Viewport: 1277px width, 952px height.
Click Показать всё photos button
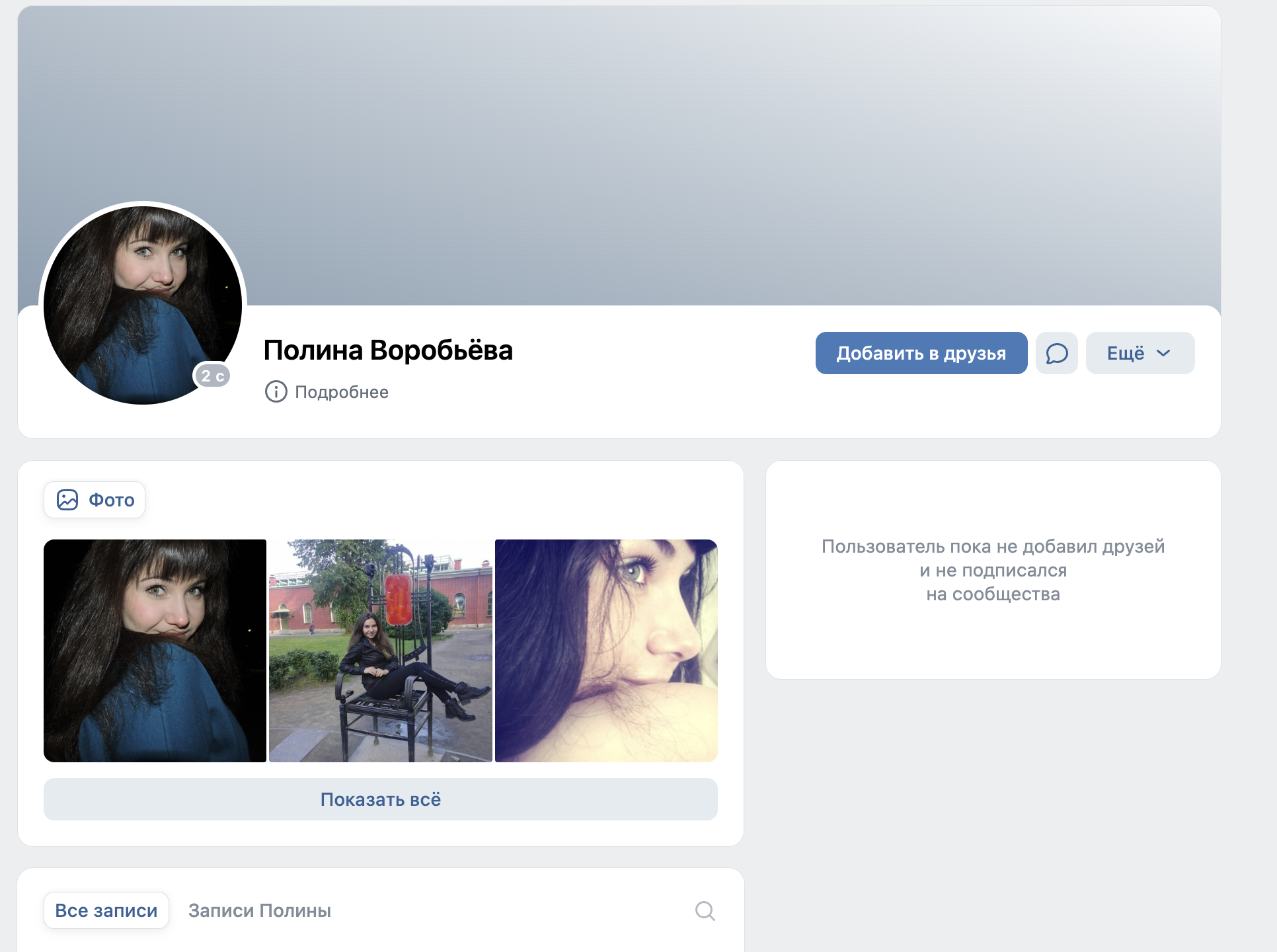tap(381, 799)
